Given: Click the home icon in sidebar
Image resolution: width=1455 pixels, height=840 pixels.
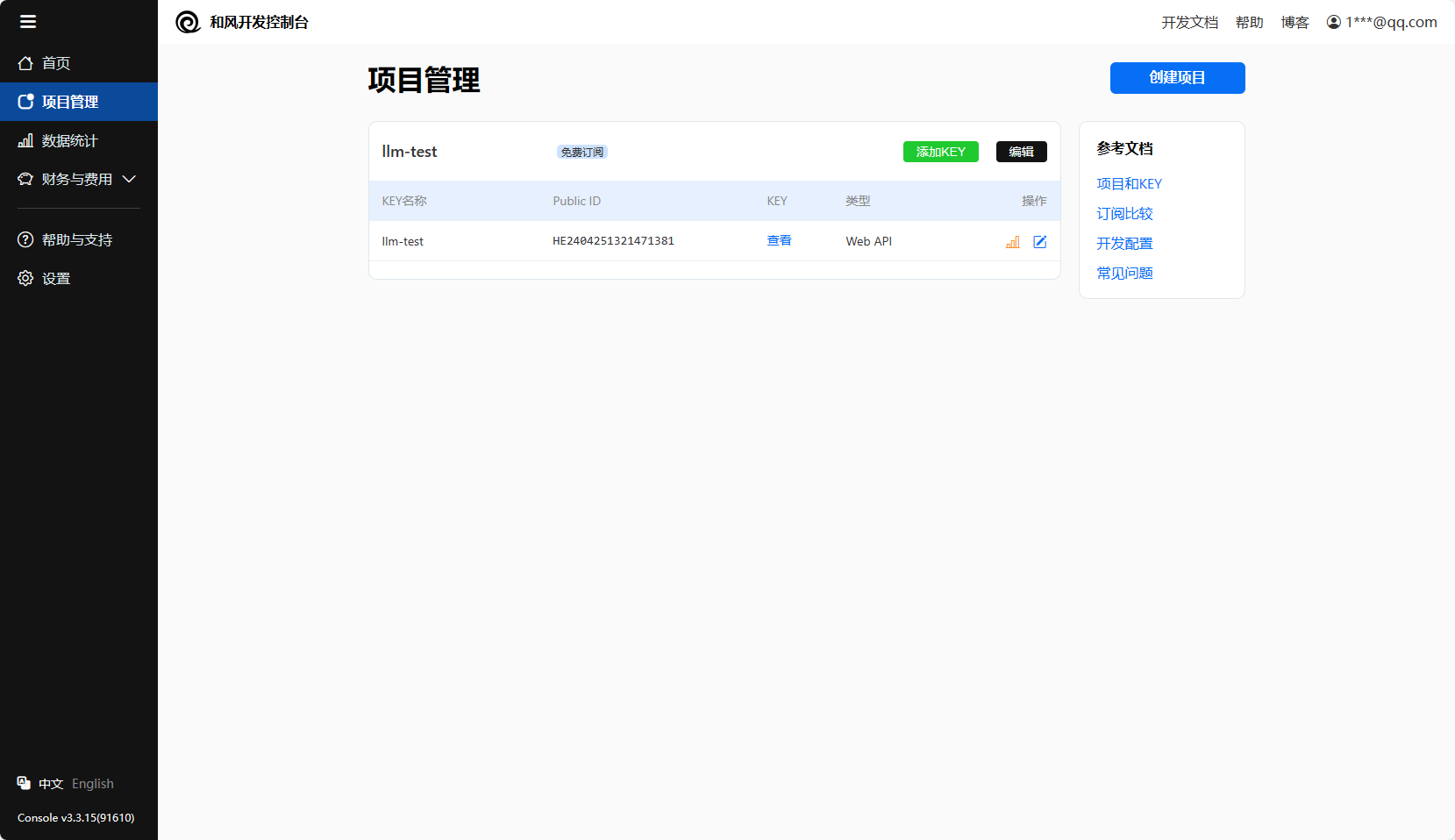Looking at the screenshot, I should pos(25,63).
